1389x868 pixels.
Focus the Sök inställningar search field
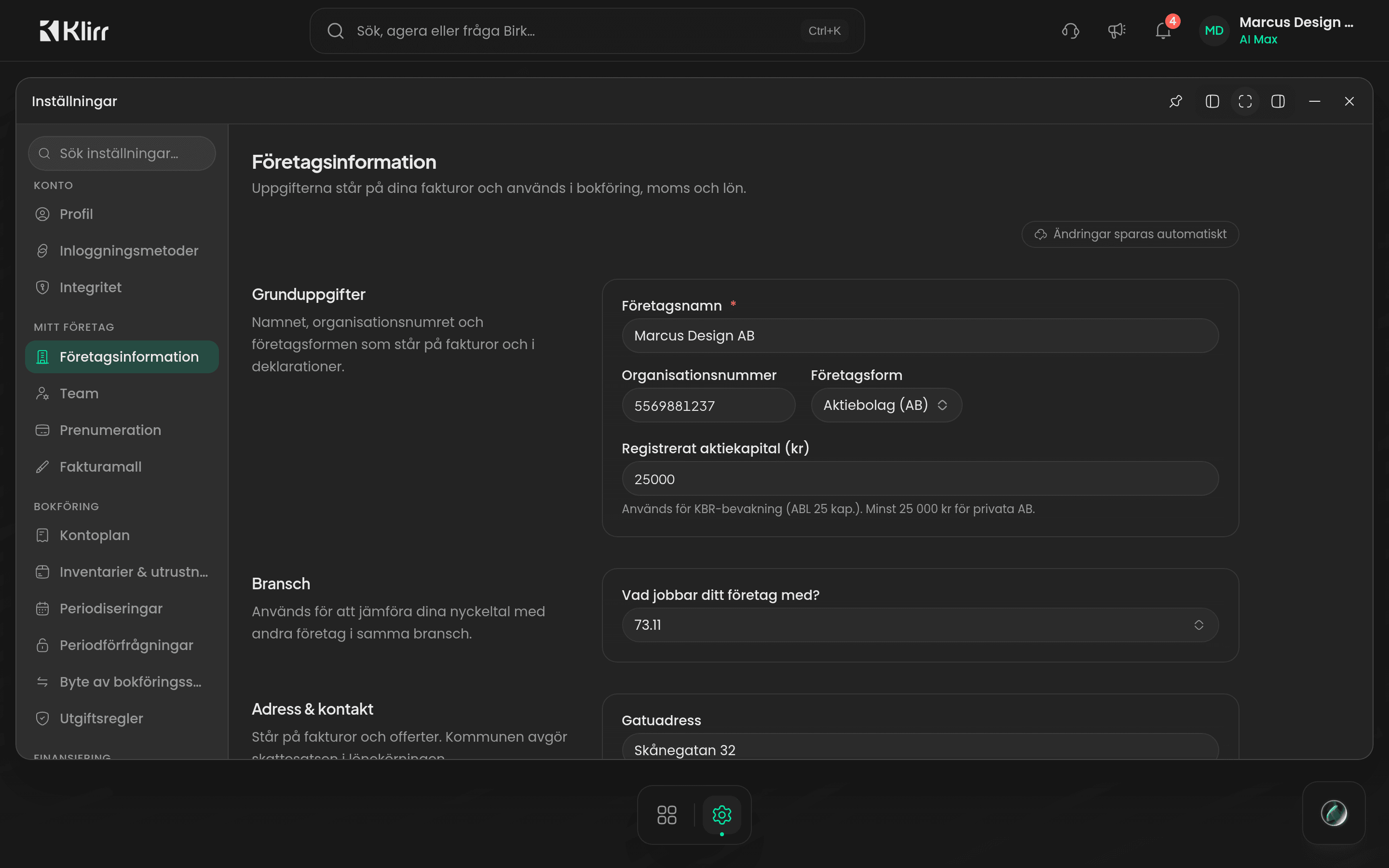122,153
